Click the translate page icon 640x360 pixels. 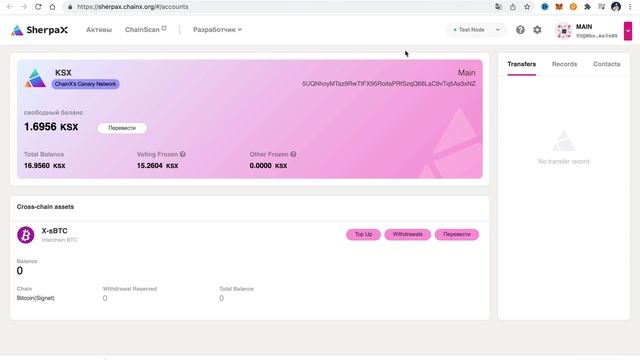pyautogui.click(x=498, y=7)
